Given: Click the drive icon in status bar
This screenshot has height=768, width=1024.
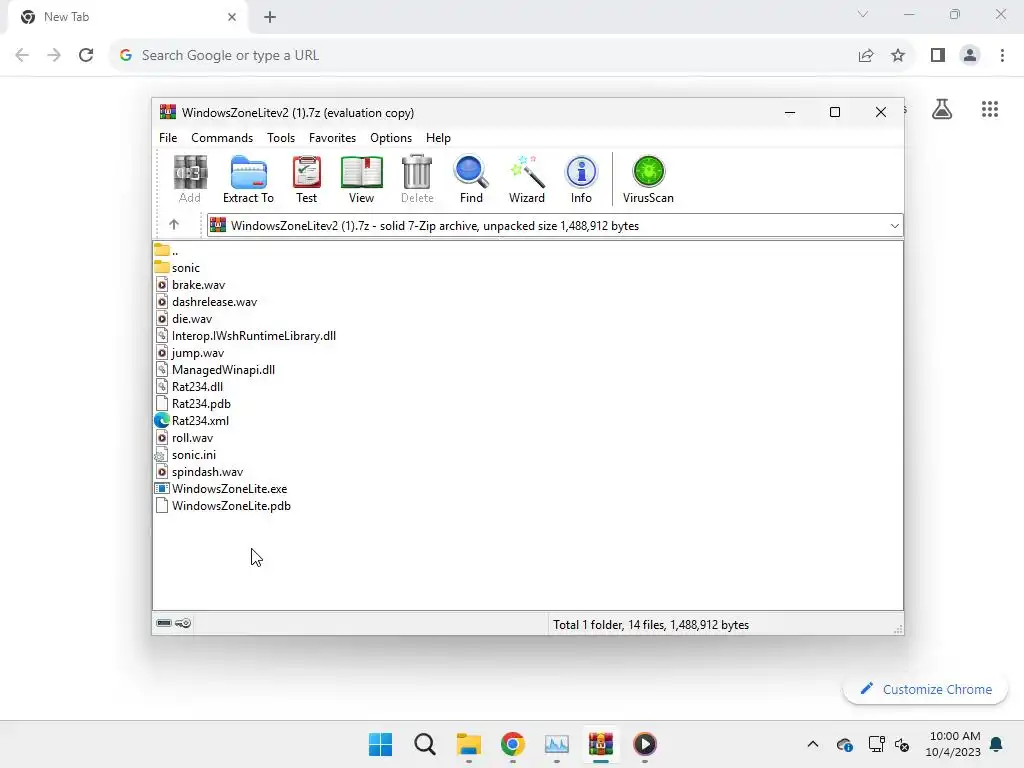Looking at the screenshot, I should pyautogui.click(x=164, y=623).
